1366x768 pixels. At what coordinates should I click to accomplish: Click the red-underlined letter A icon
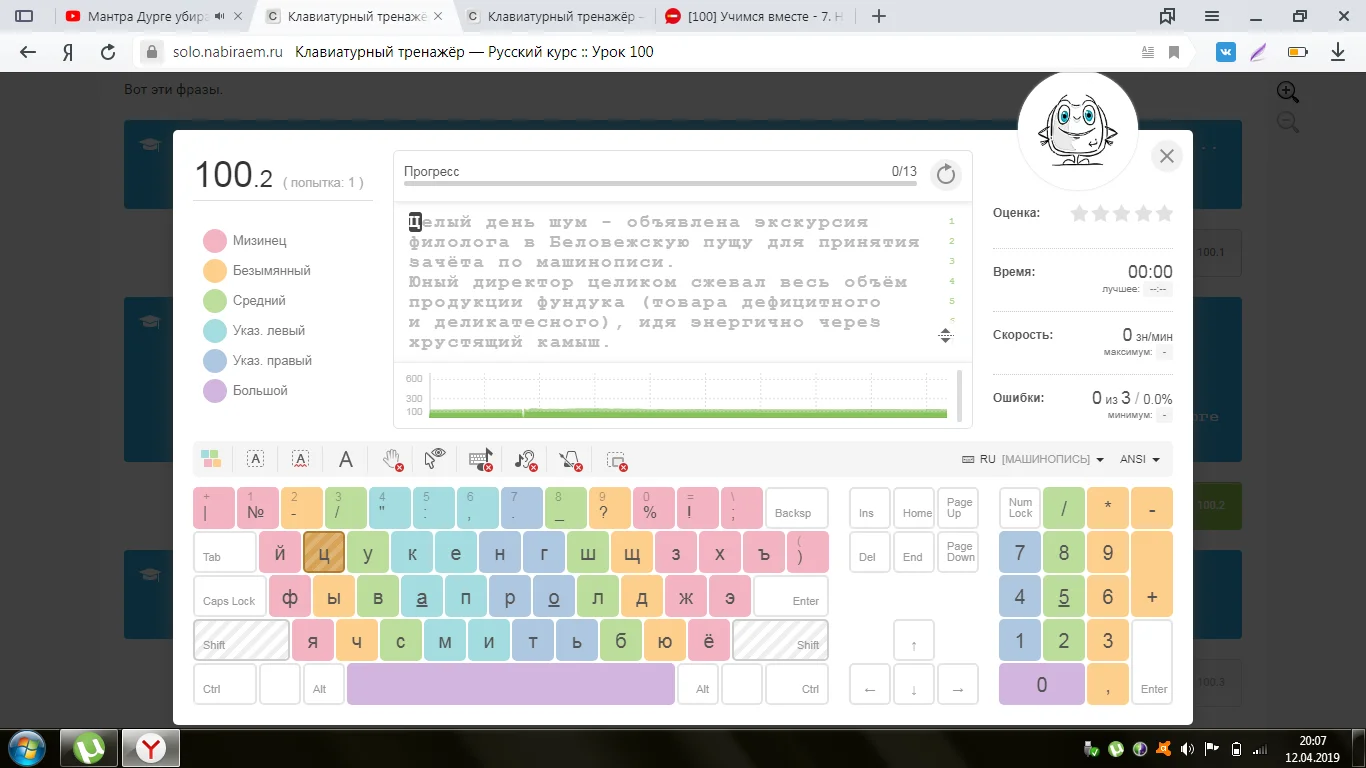point(300,459)
